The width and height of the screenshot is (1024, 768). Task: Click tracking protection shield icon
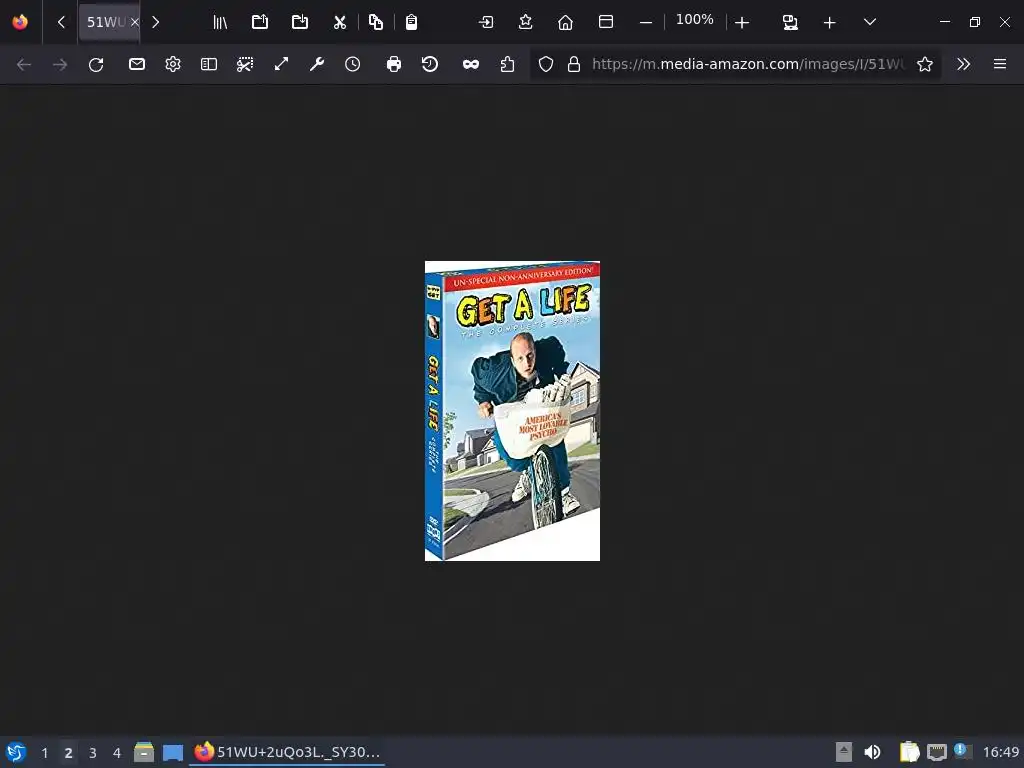pos(546,64)
